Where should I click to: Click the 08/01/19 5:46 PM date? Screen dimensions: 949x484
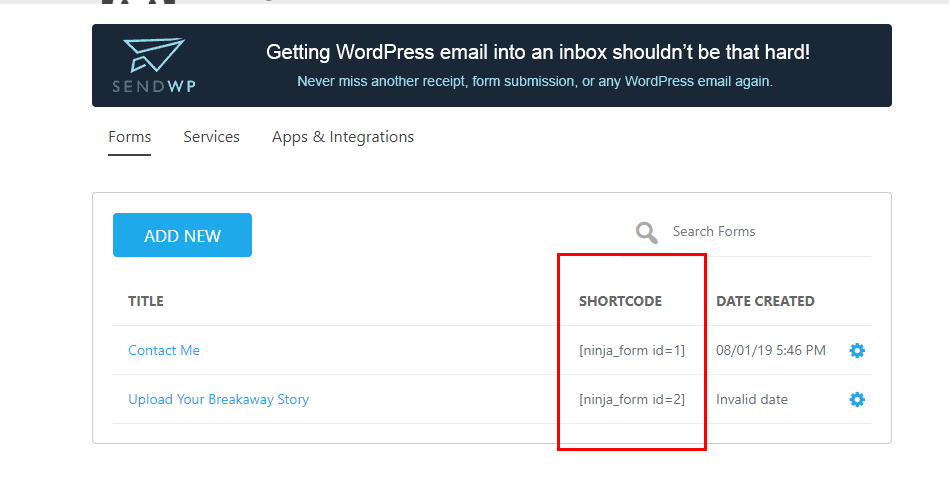click(x=770, y=350)
